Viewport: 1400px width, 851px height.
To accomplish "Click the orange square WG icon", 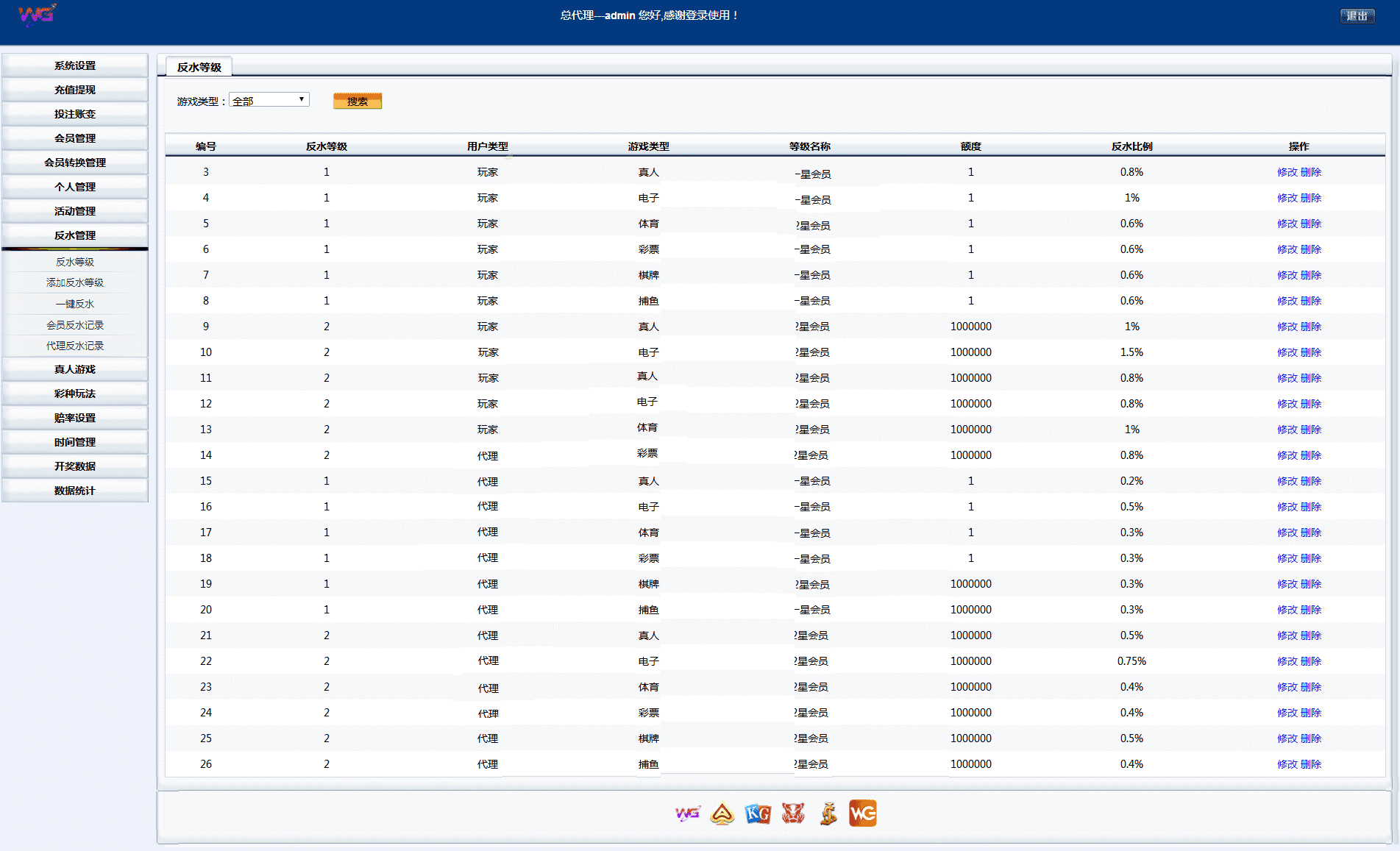I will [863, 813].
